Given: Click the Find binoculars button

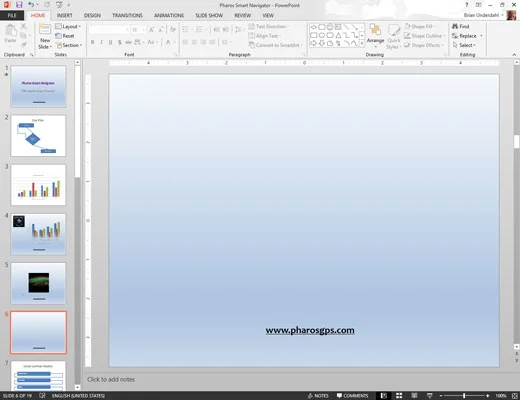Looking at the screenshot, I should click(x=461, y=26).
